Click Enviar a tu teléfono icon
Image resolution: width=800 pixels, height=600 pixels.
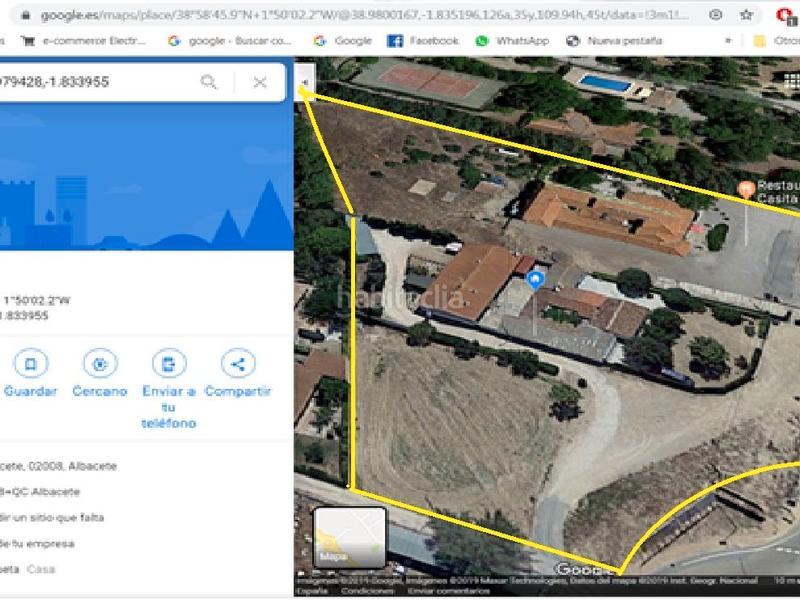point(169,364)
